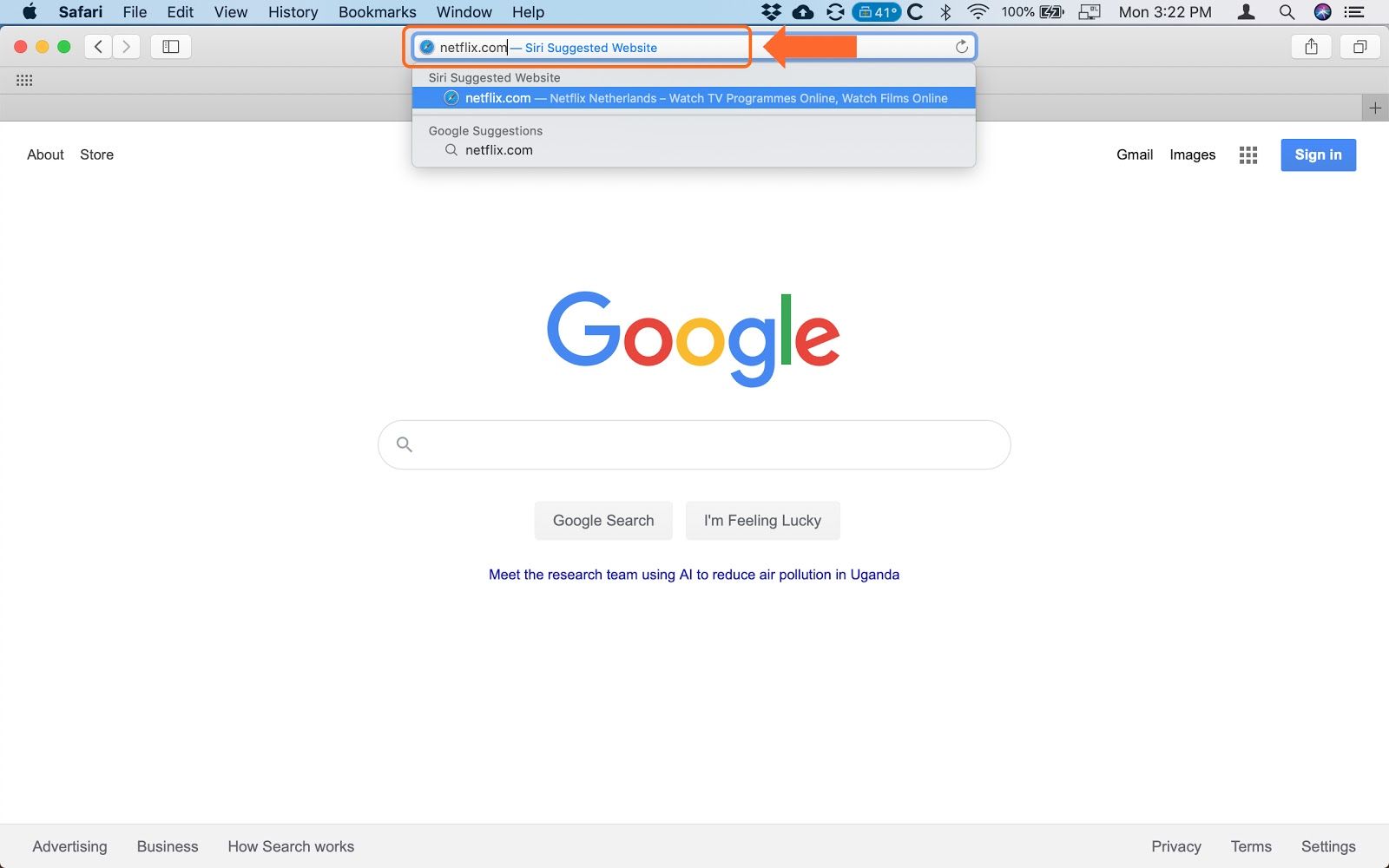Select the netflix.com Siri suggested website
This screenshot has height=868, width=1389.
[x=694, y=98]
